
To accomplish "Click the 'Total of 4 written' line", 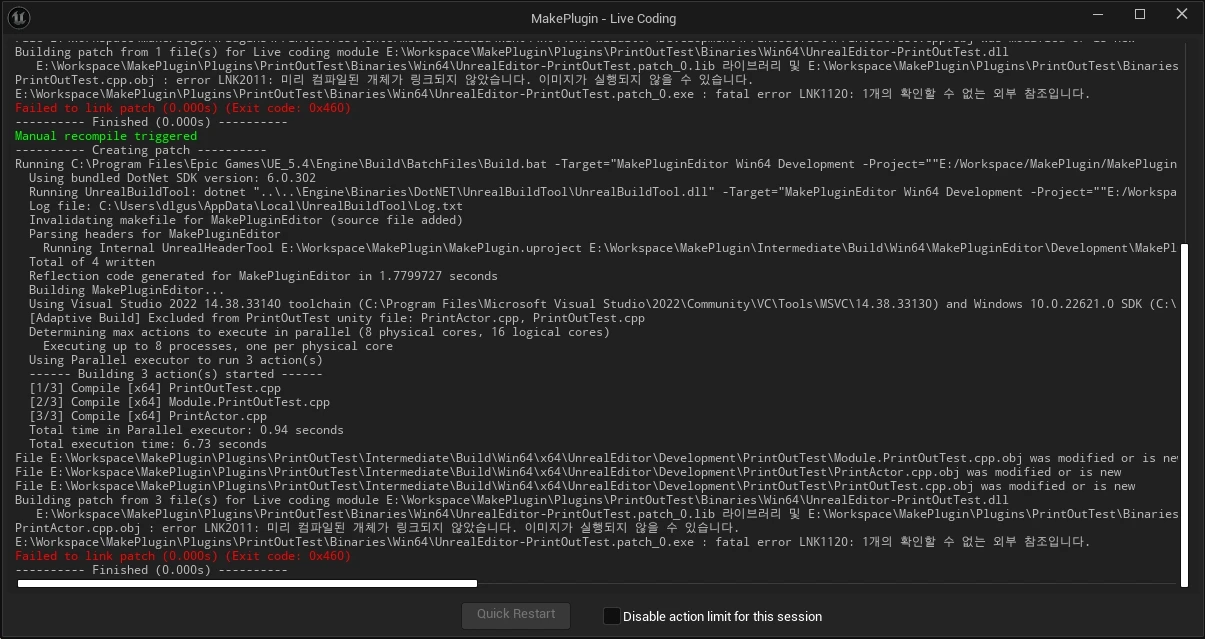I will tap(92, 262).
